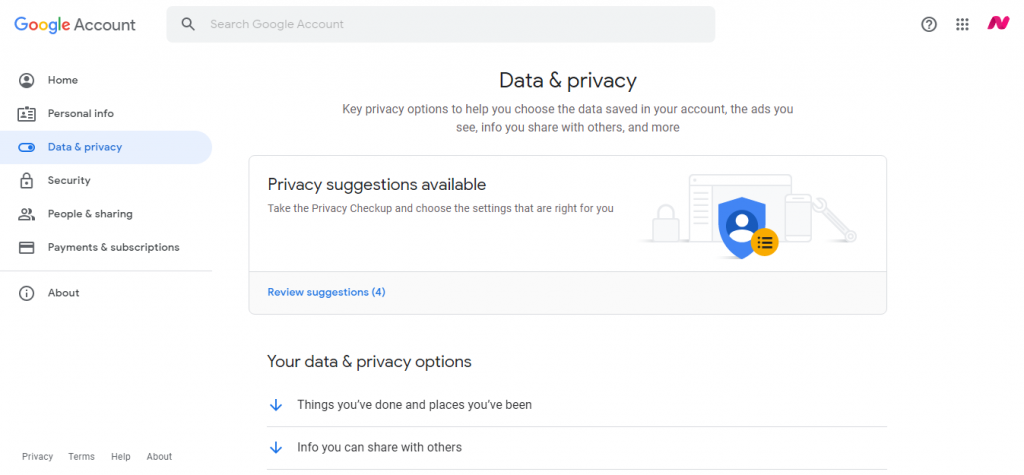Click the Home person icon in sidebar

(x=26, y=80)
